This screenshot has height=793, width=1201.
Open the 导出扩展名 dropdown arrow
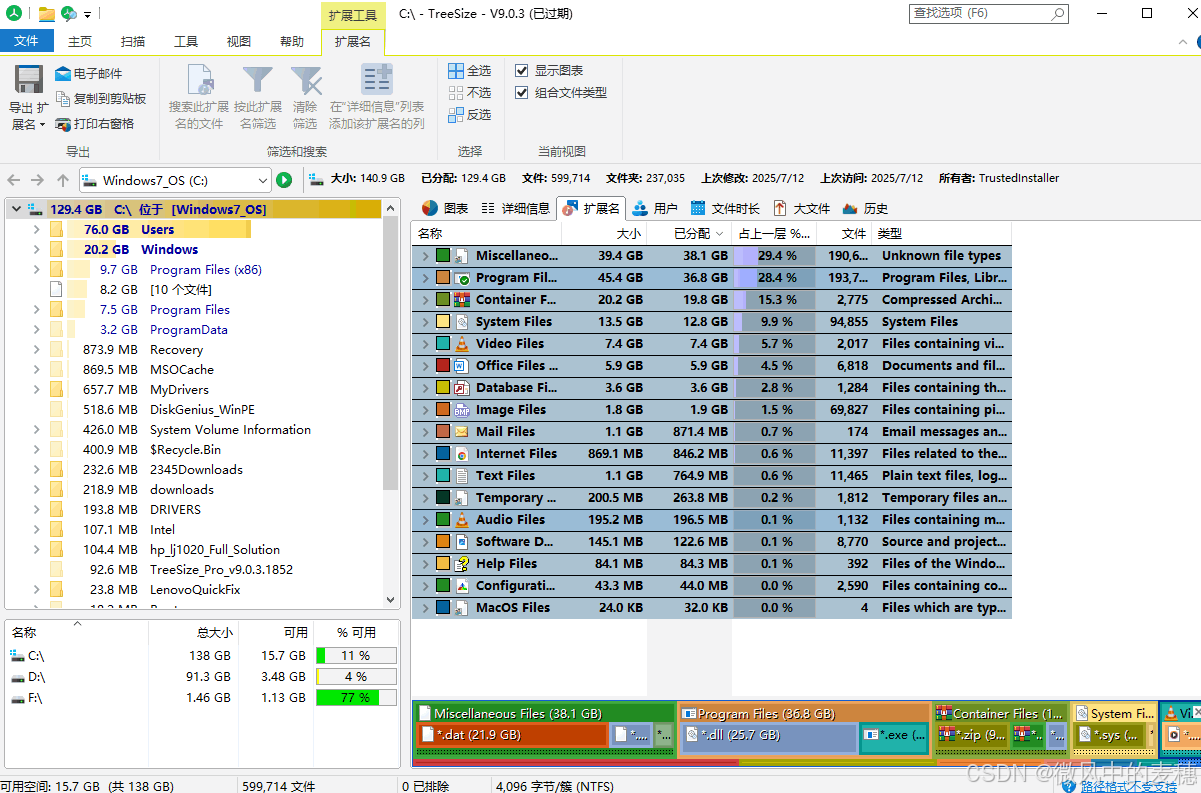(43, 125)
